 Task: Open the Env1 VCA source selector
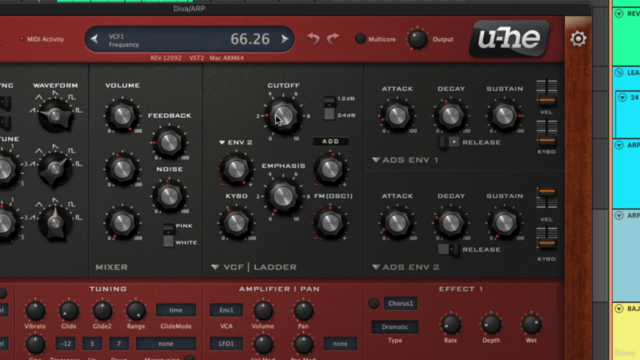click(x=227, y=310)
